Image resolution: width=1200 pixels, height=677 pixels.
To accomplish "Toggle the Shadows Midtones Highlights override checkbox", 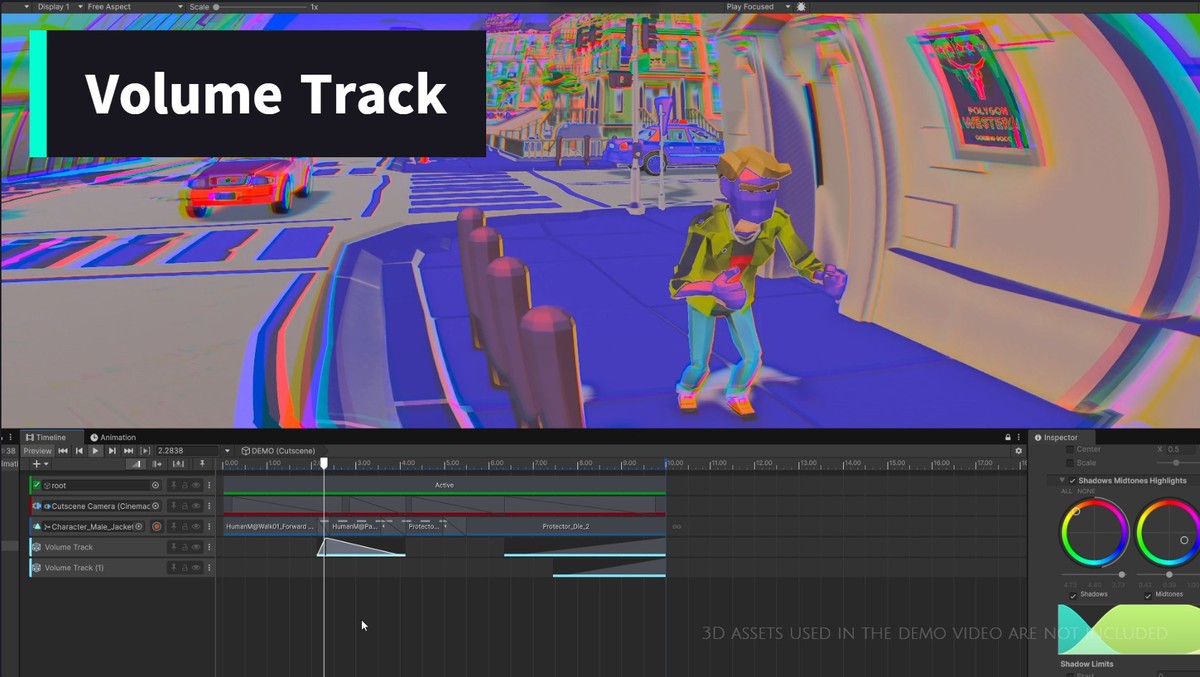I will click(x=1073, y=481).
